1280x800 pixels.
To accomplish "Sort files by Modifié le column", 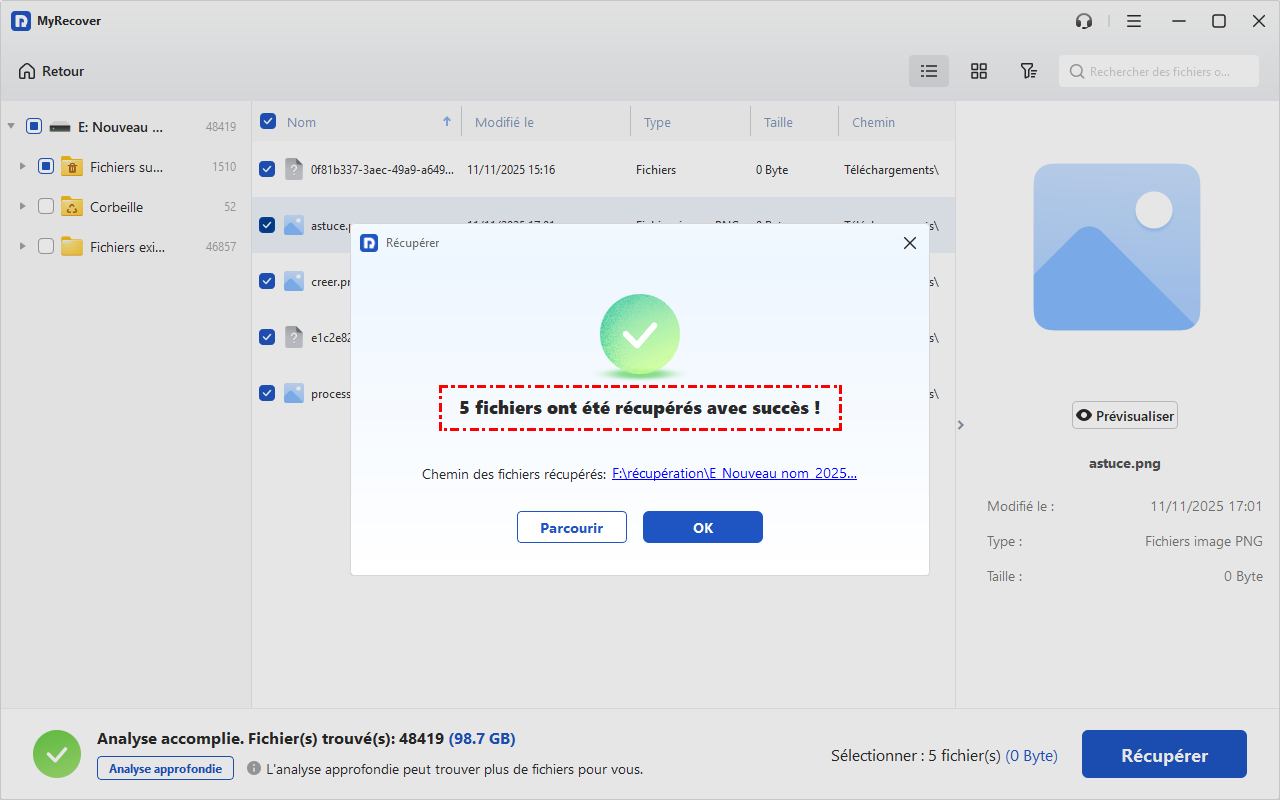I will click(x=504, y=123).
